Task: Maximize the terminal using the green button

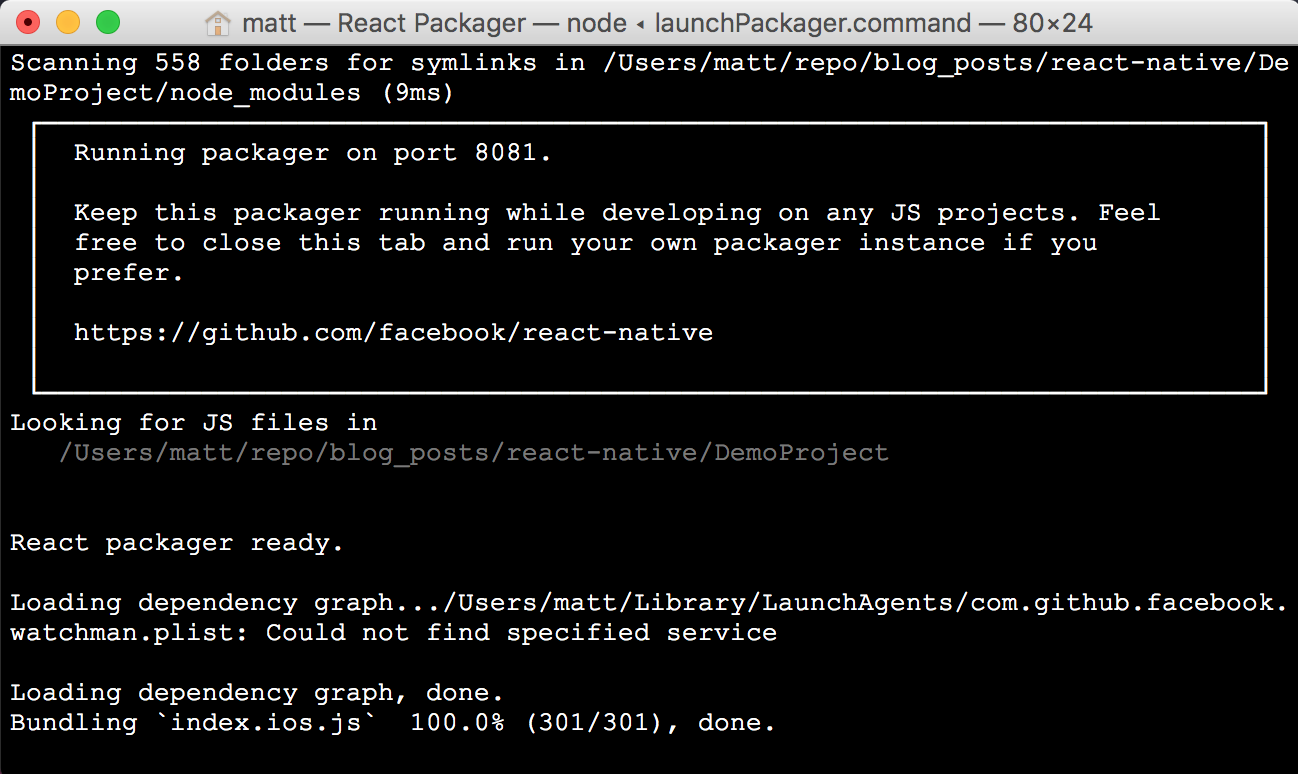Action: pos(107,22)
